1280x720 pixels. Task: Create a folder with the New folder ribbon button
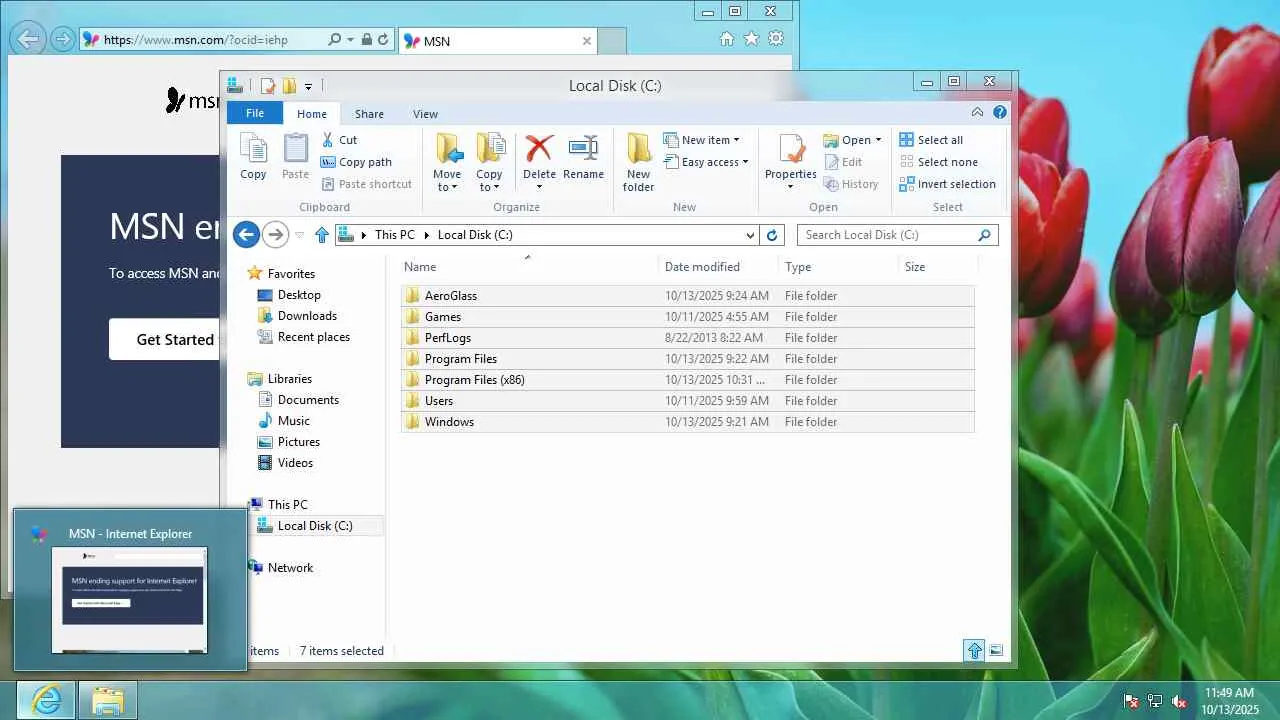pyautogui.click(x=639, y=162)
